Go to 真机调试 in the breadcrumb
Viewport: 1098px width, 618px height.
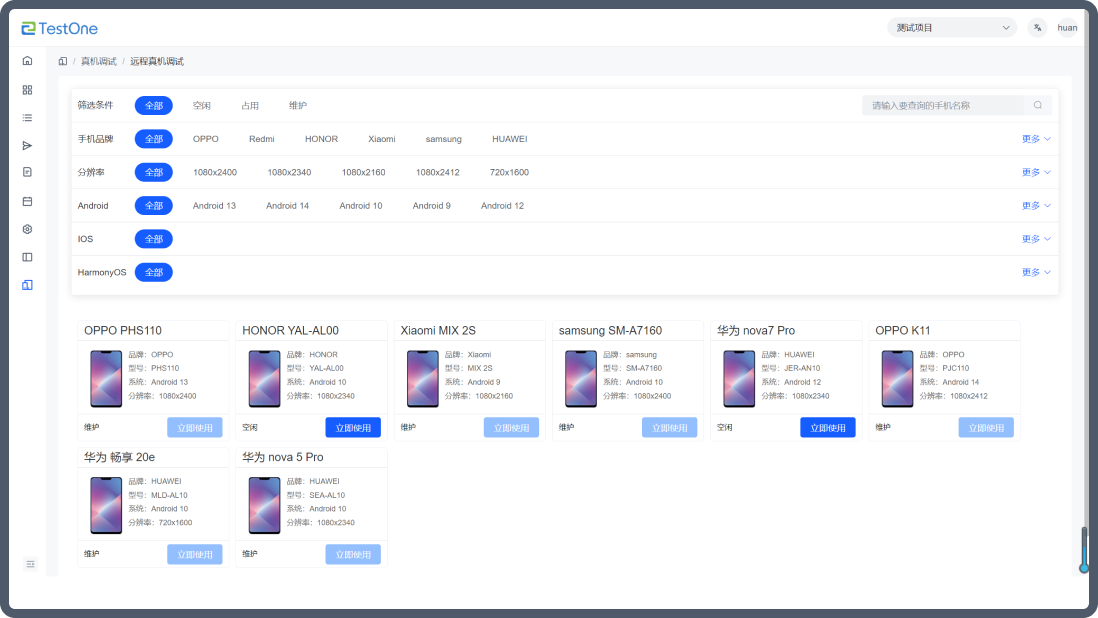coord(99,62)
